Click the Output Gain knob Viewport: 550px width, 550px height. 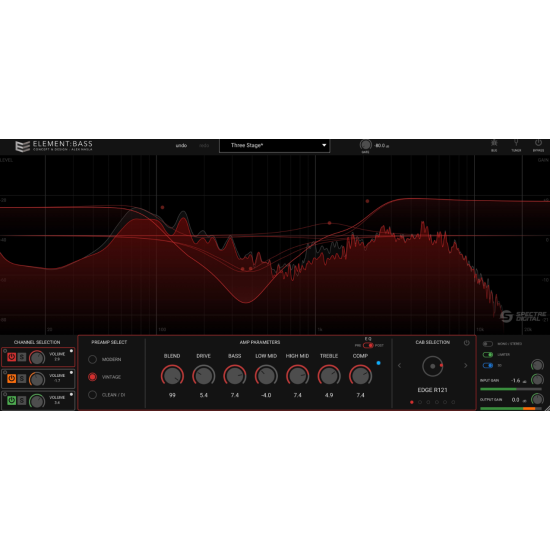click(x=537, y=399)
